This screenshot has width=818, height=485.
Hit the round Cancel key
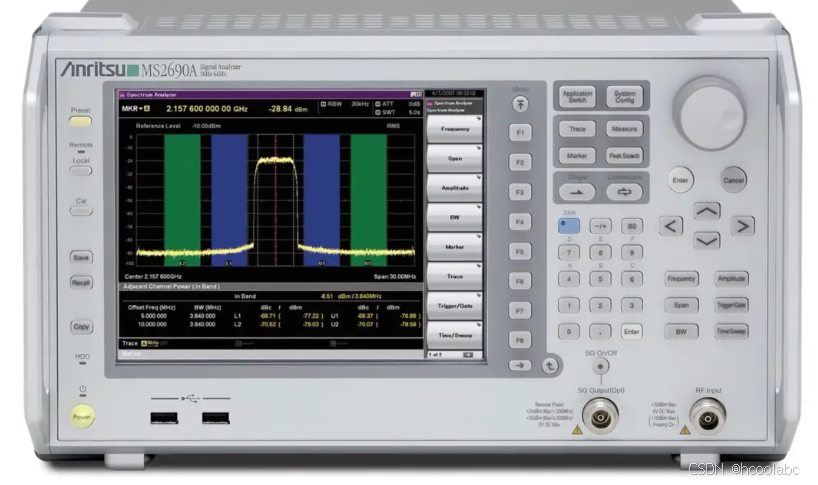coord(733,180)
